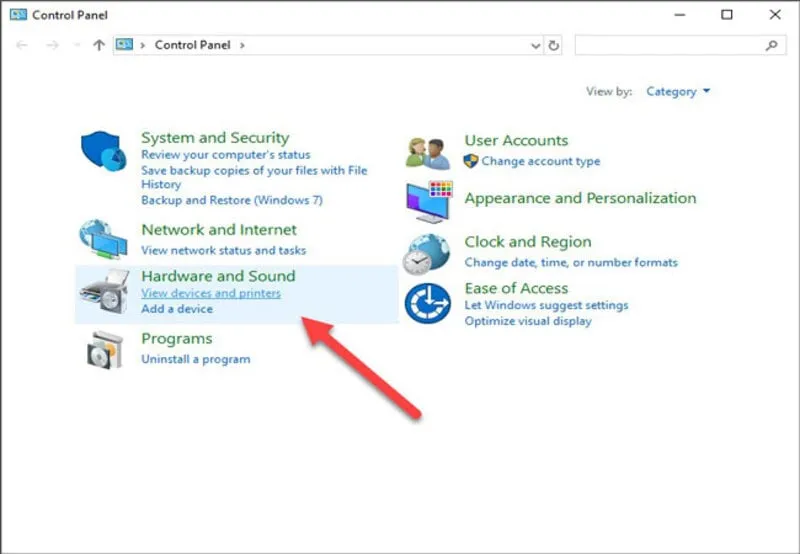Open Backup and Restore (Windows 7)
The image size is (800, 554).
(231, 200)
